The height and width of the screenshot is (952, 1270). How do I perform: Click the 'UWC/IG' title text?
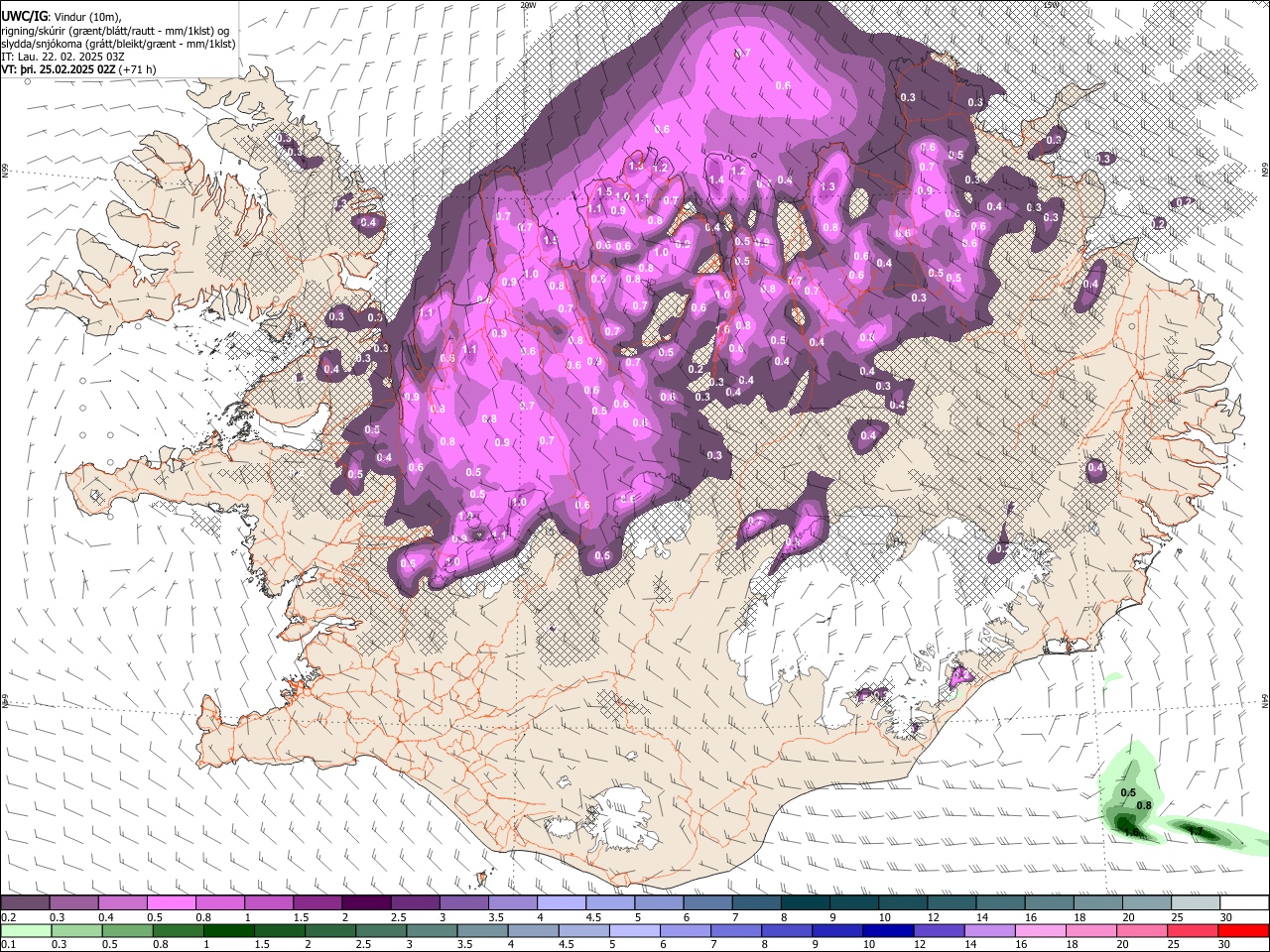24,16
